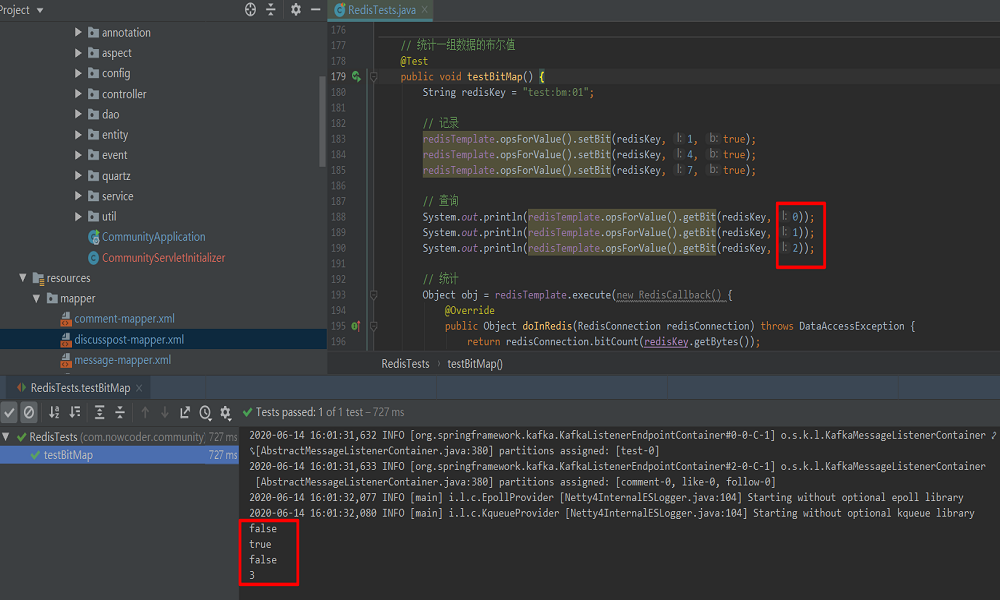Collapse all in Project panel toolbar
This screenshot has width=1000, height=600.
click(x=270, y=10)
